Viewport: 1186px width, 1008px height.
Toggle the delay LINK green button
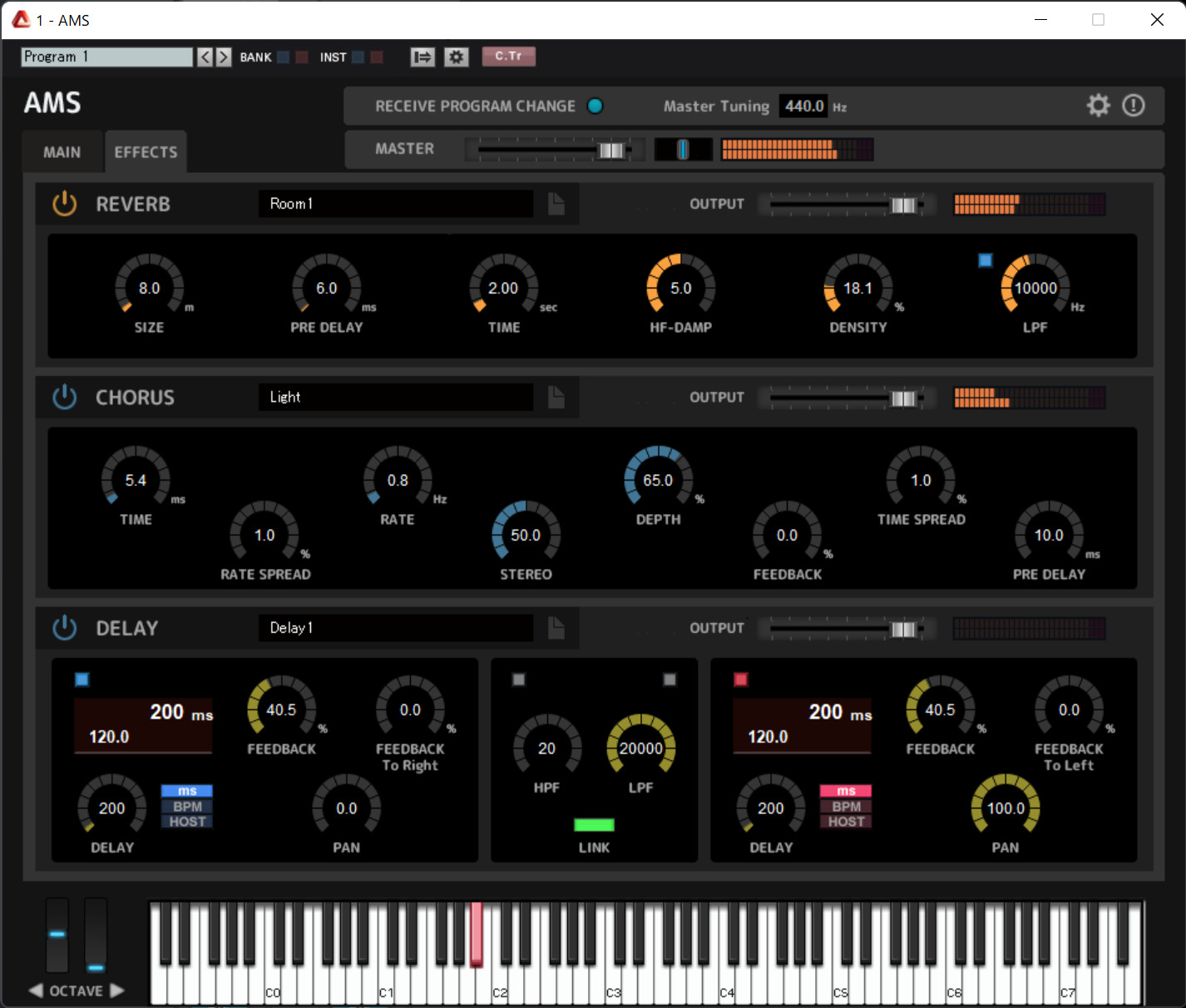pos(594,825)
